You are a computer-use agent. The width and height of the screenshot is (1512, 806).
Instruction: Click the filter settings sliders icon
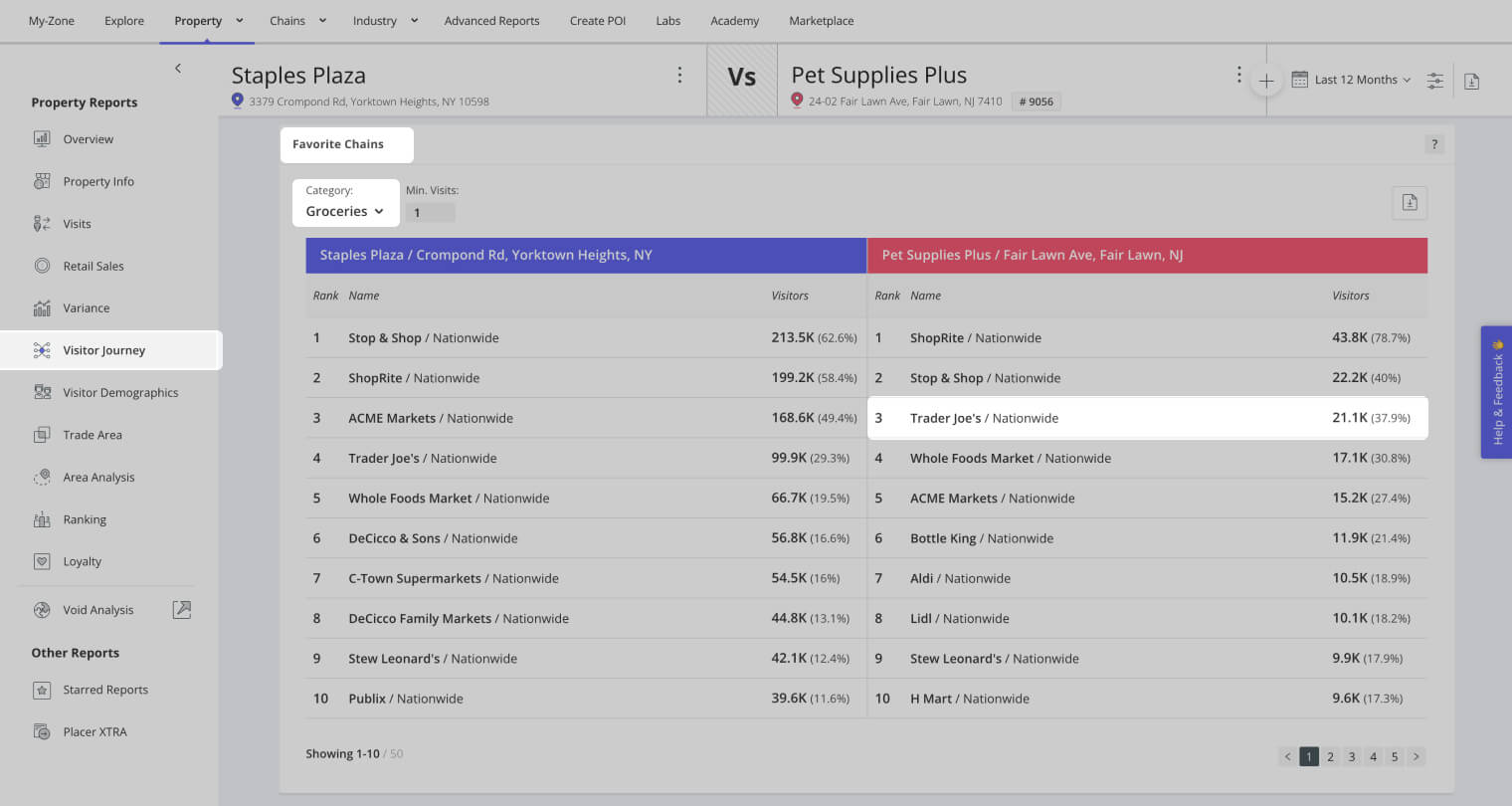point(1434,81)
